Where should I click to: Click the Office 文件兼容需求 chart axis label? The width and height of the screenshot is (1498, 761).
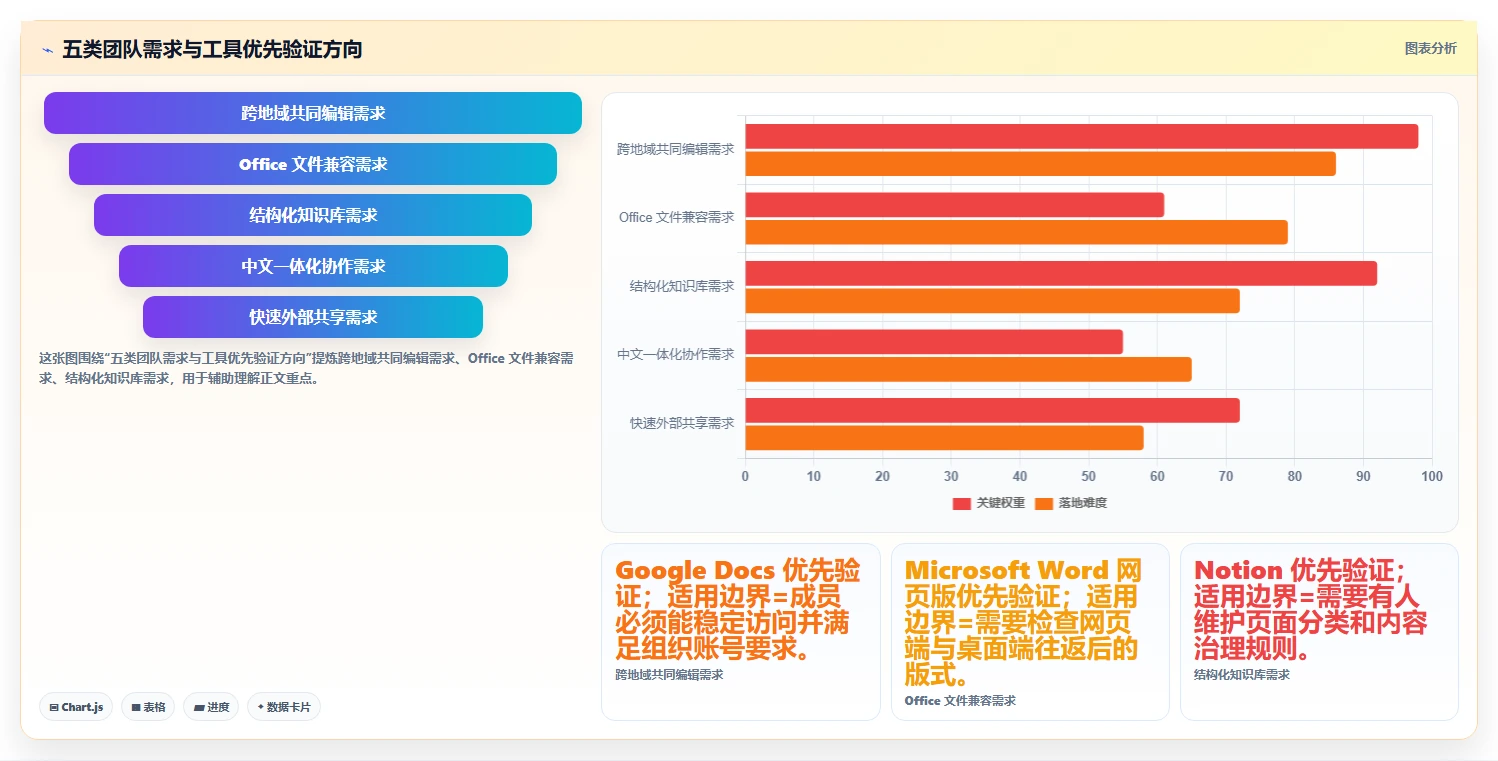coord(676,217)
